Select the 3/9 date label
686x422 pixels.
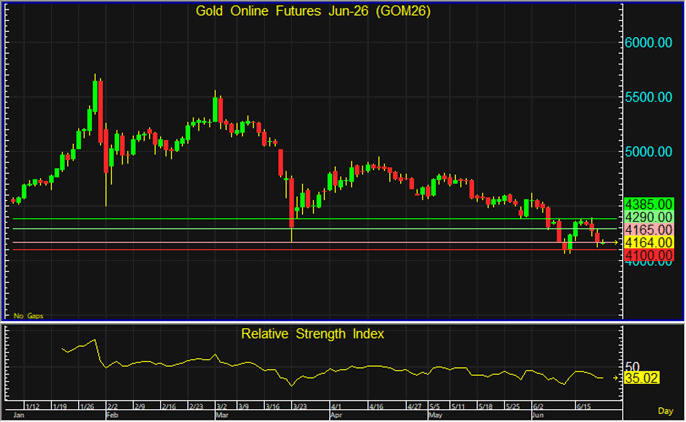point(244,407)
